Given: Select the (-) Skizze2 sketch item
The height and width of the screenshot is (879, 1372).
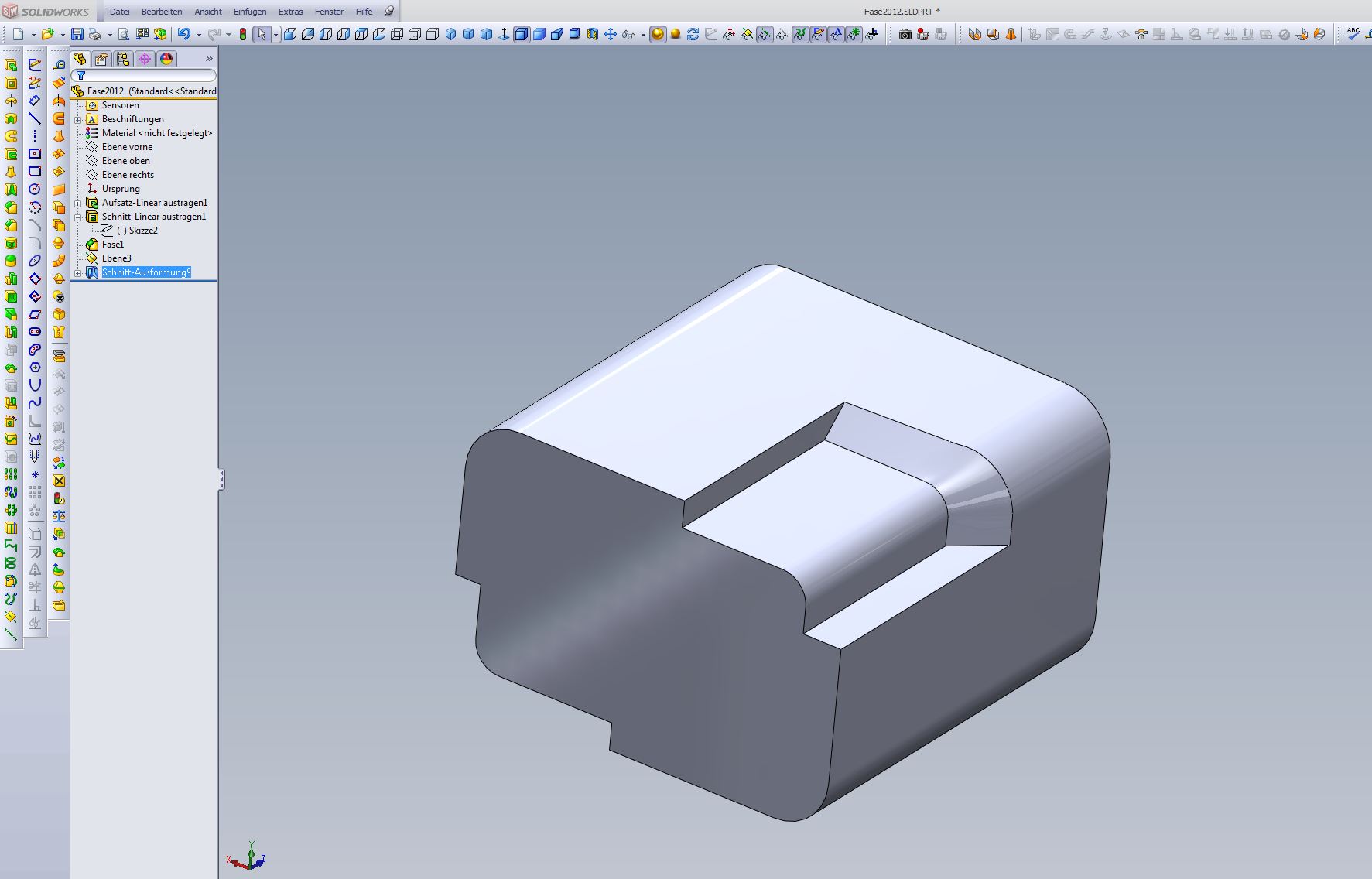Looking at the screenshot, I should pyautogui.click(x=137, y=231).
